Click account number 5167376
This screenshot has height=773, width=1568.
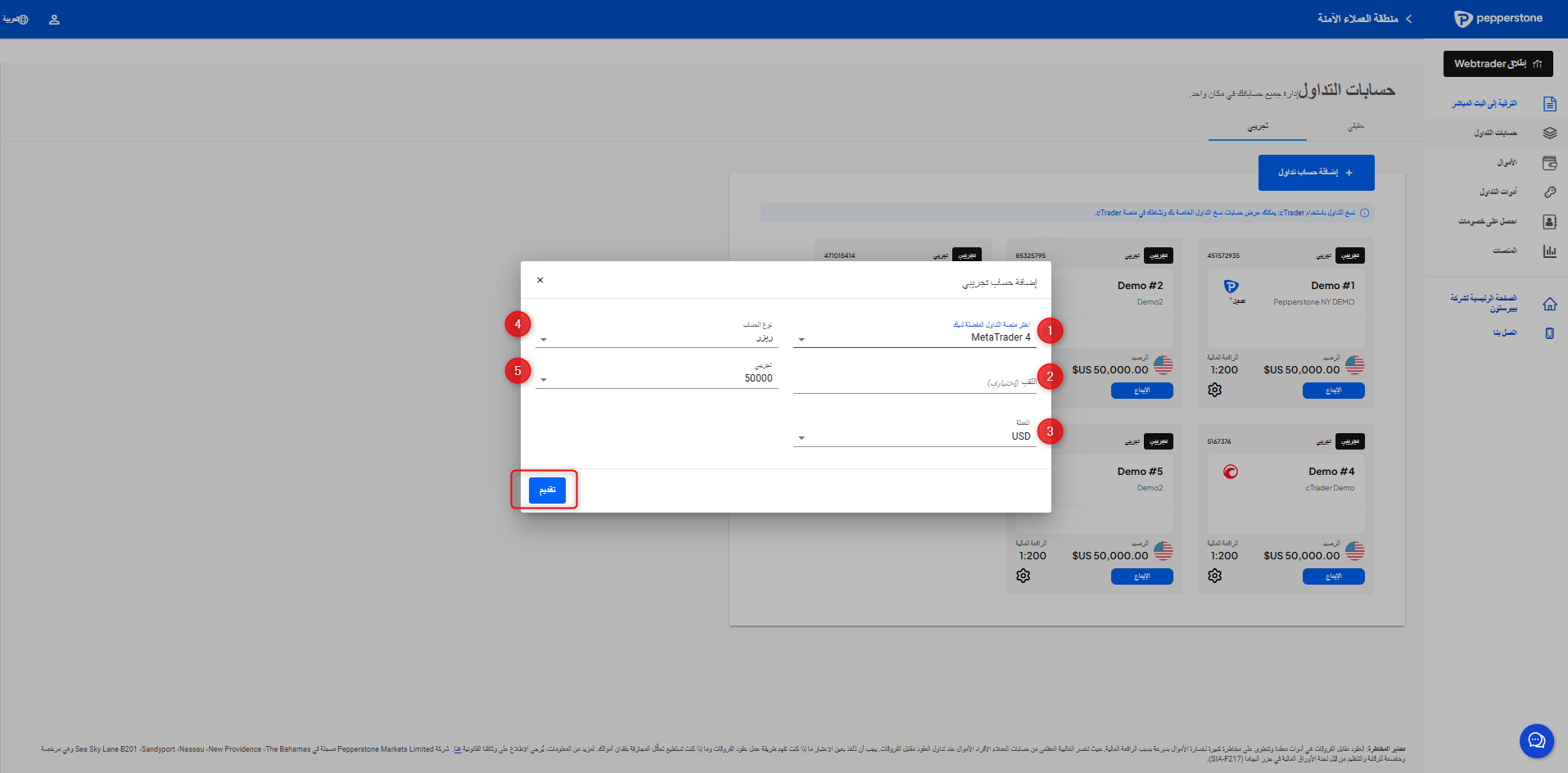coord(1219,441)
